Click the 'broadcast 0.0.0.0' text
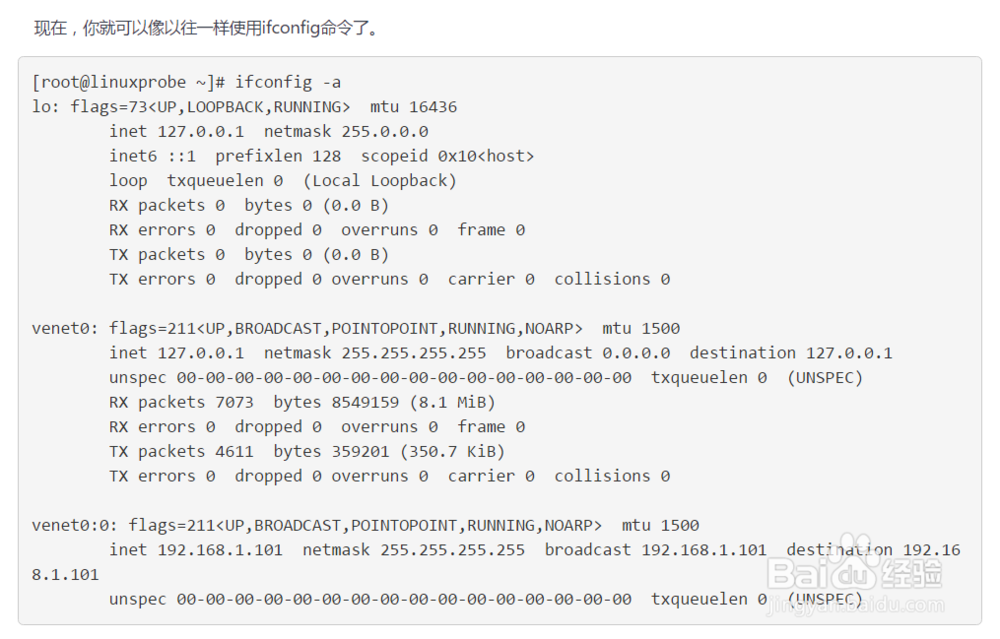The image size is (1000, 639). [x=588, y=353]
